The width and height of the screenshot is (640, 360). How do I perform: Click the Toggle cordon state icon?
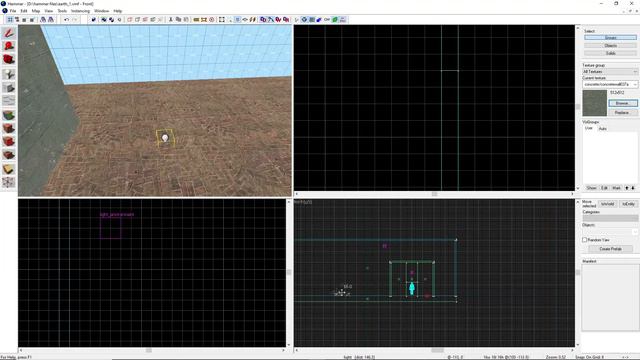tap(196, 20)
